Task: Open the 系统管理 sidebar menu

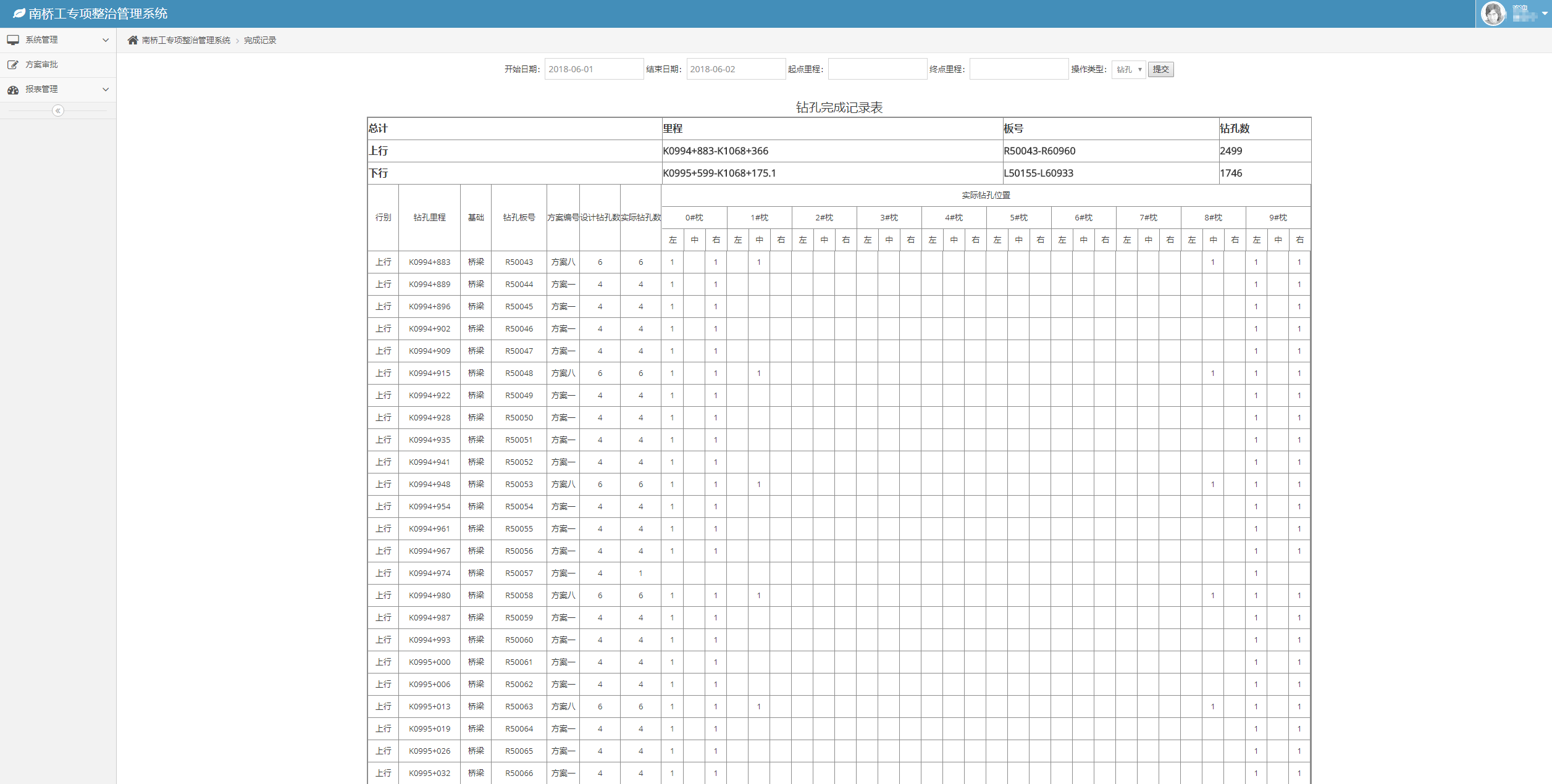Action: click(41, 40)
